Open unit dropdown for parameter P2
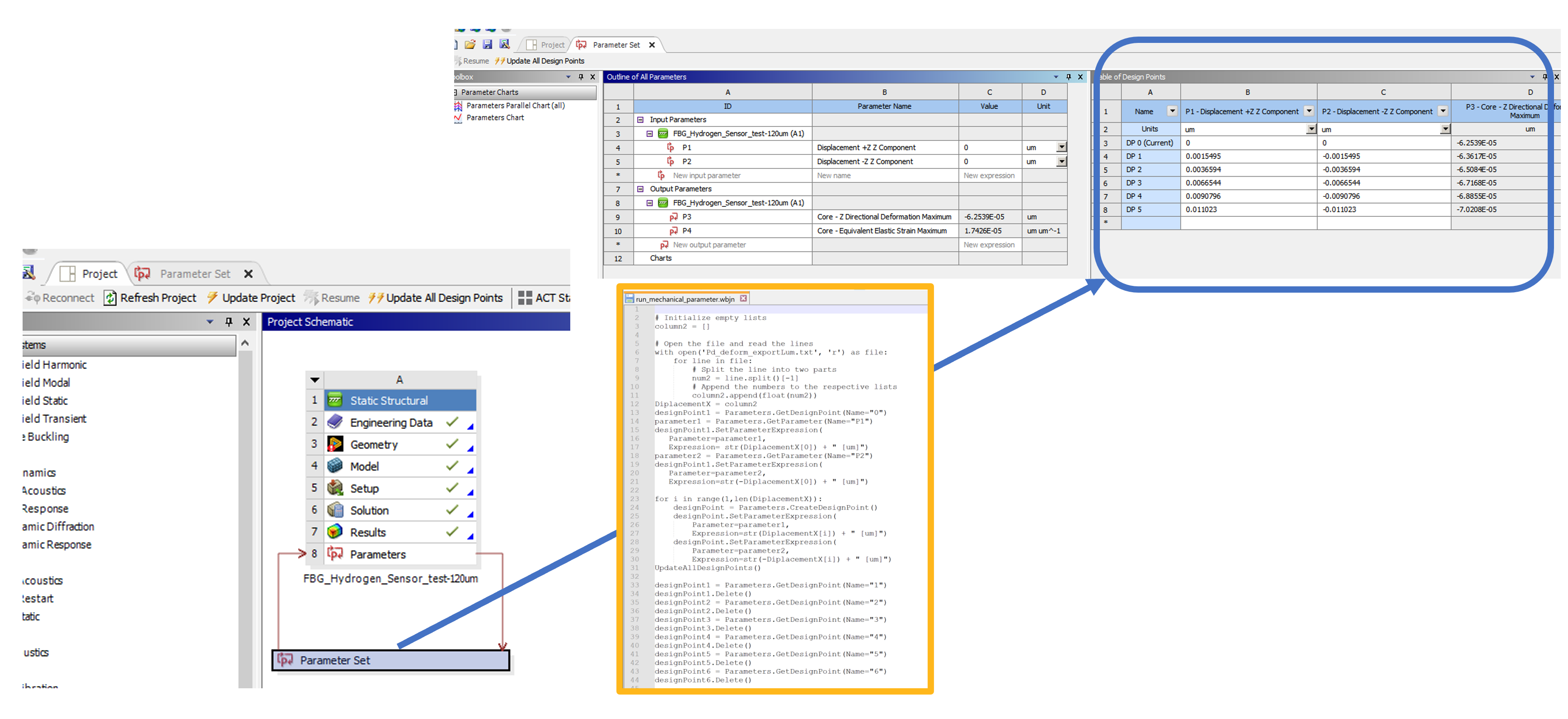Viewport: 1568px width, 719px height. [1061, 161]
